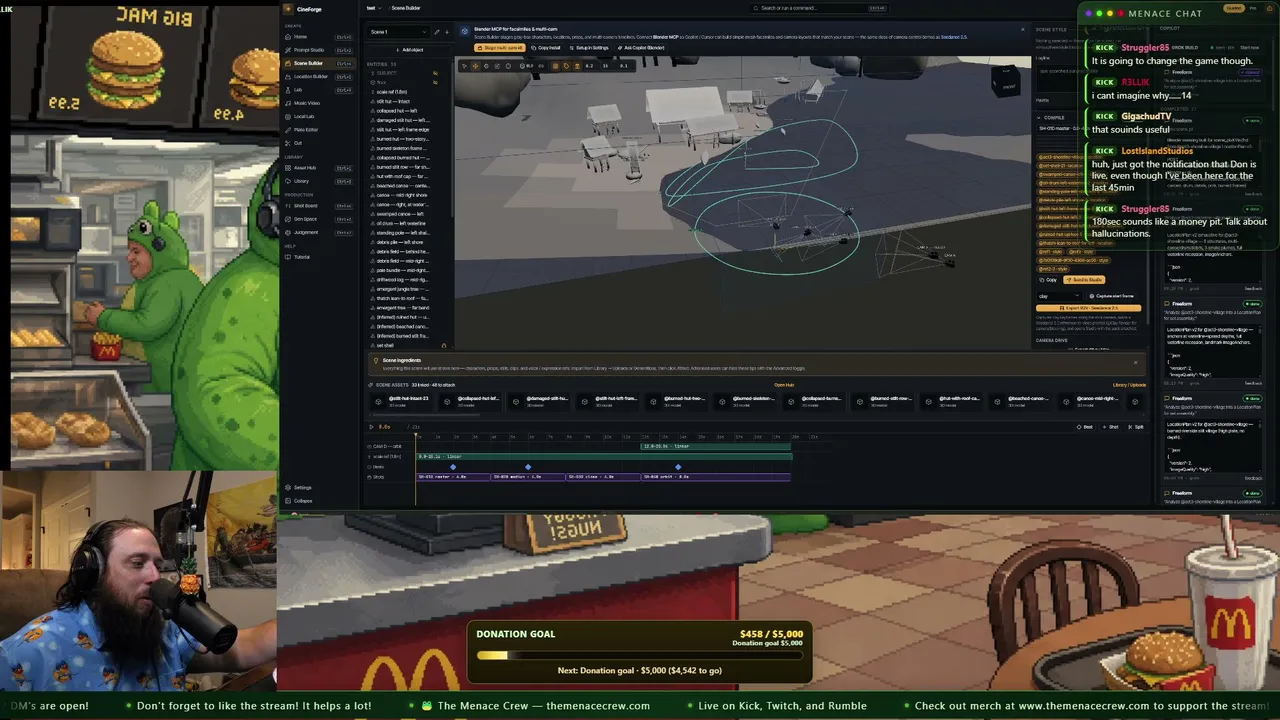Select the @stilt-hut-intact-23 scene asset

[402, 401]
